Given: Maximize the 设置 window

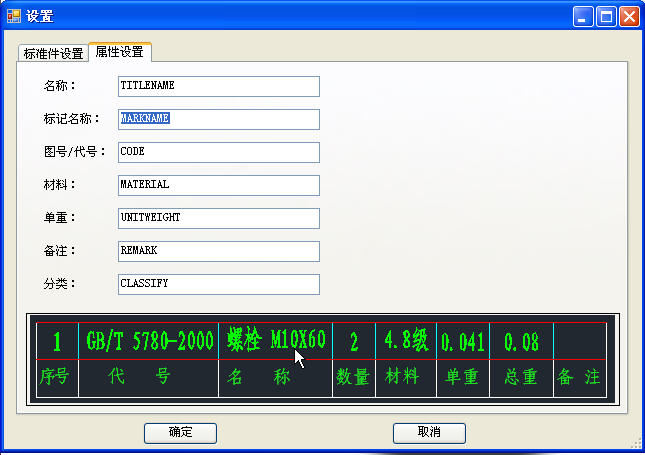Looking at the screenshot, I should click(606, 16).
